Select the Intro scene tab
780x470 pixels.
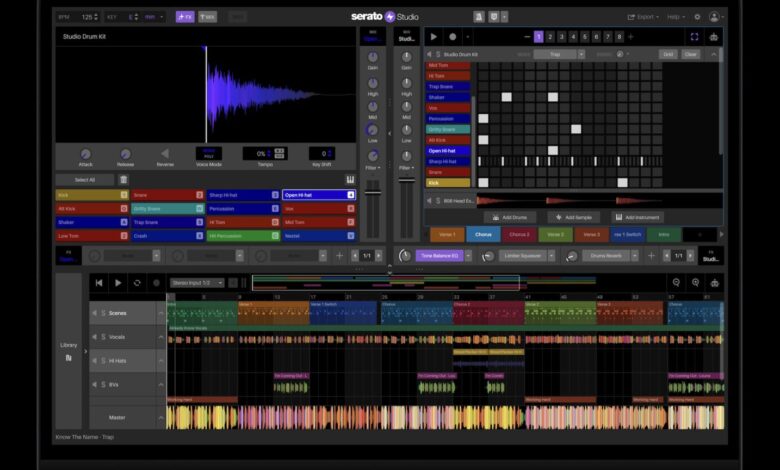point(664,234)
